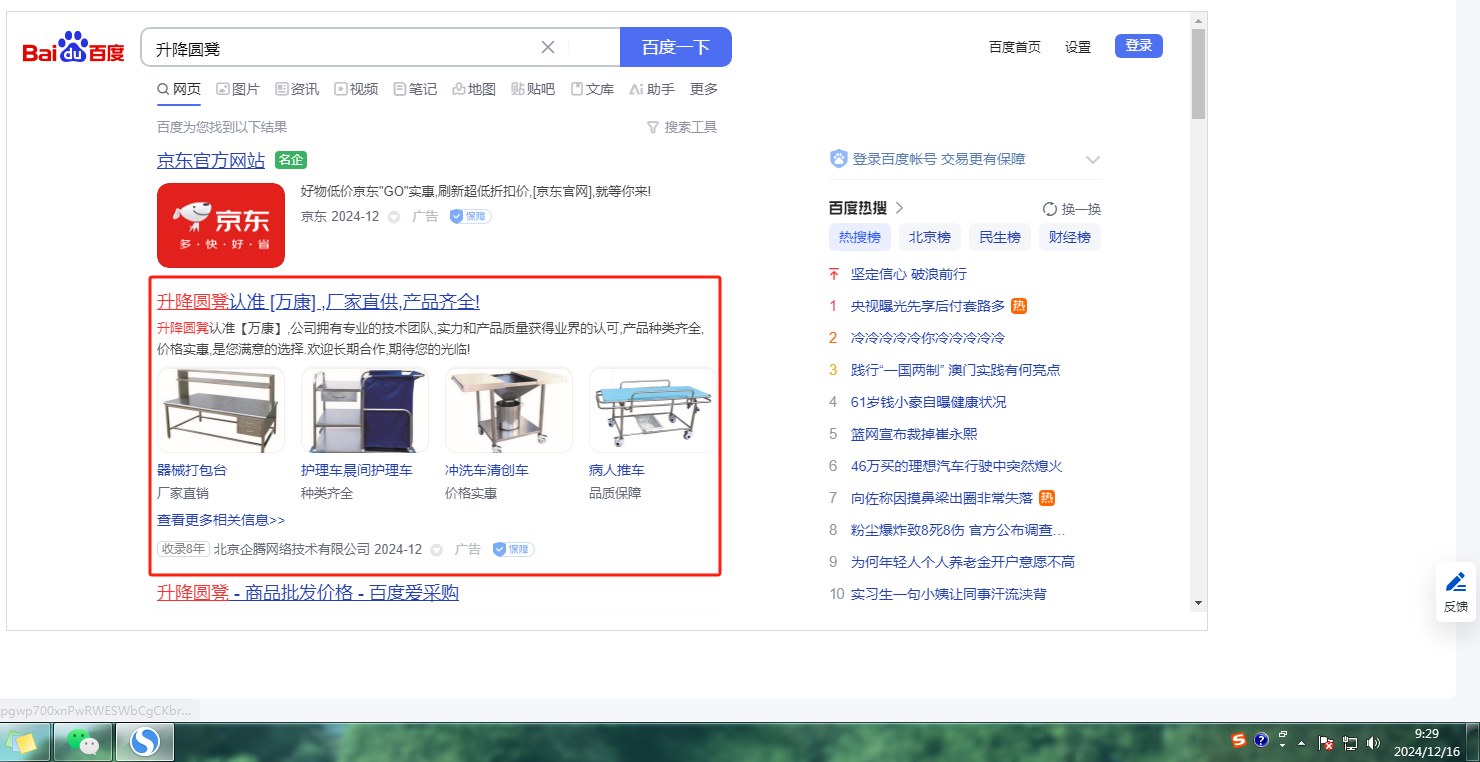Open the 冲洗车清创车 link
1480x762 pixels.
pos(487,470)
